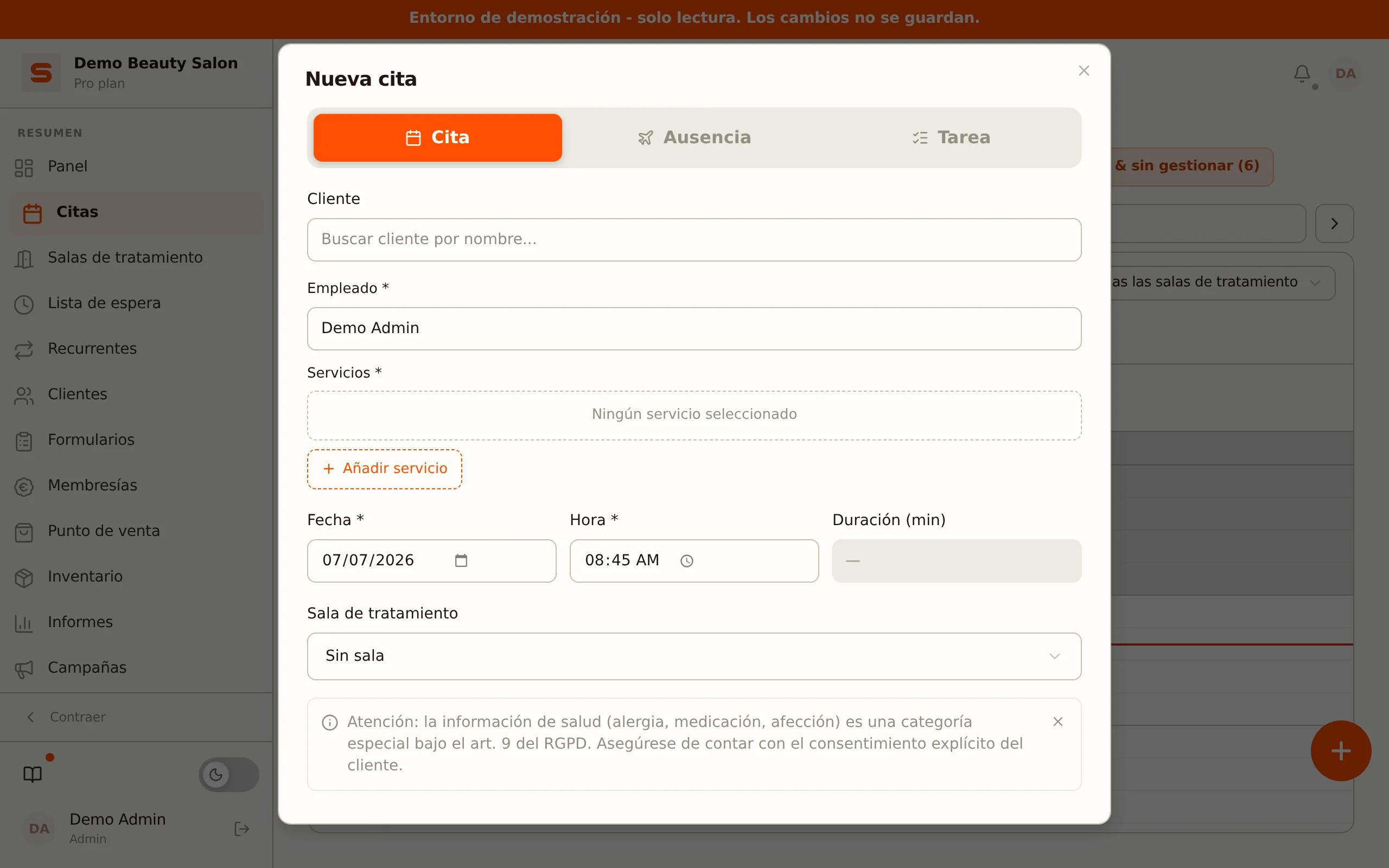1389x868 pixels.
Task: Open the time picker clock in Hora field
Action: point(686,561)
